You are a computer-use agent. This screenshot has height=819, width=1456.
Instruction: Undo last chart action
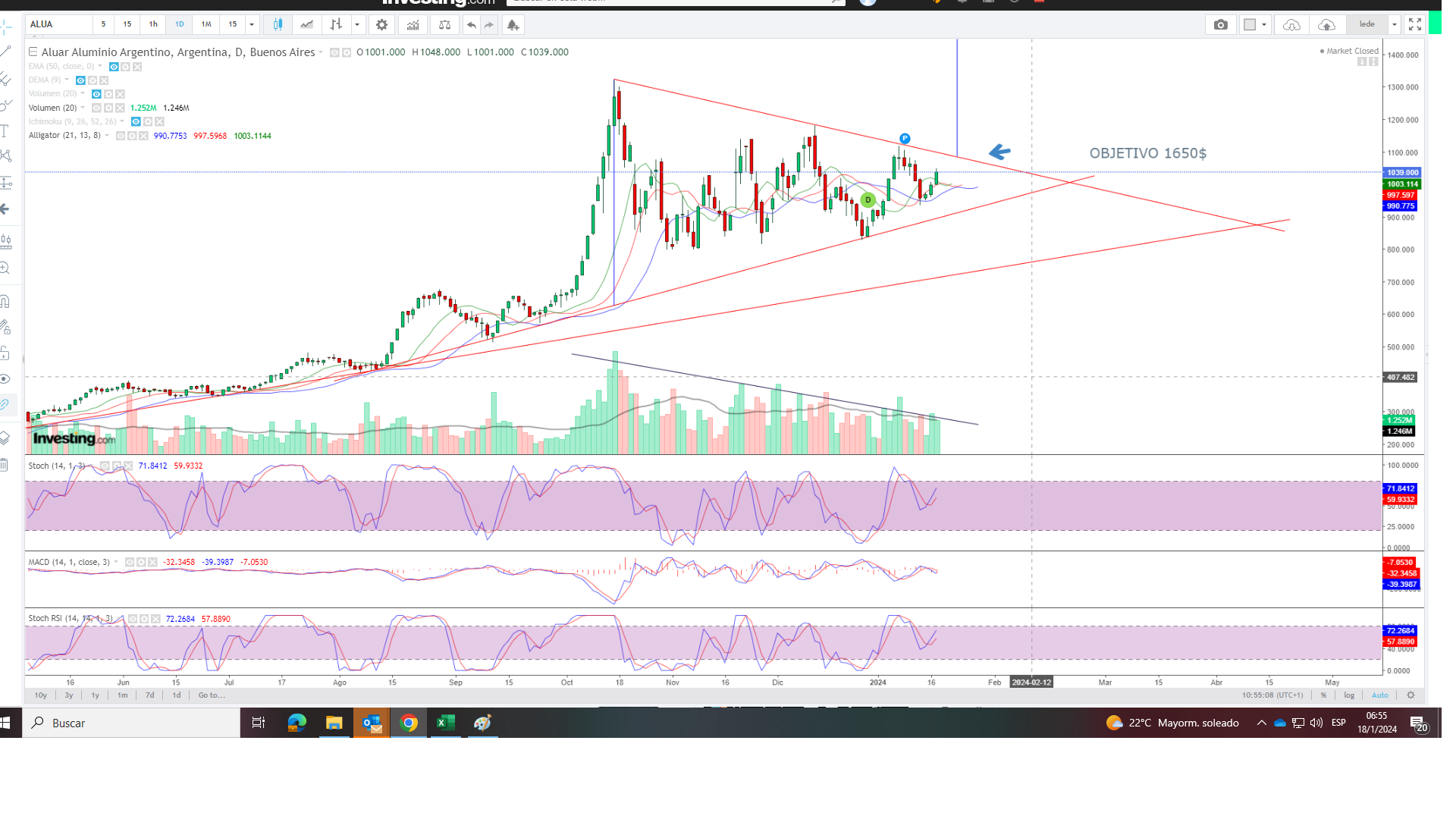[x=472, y=25]
